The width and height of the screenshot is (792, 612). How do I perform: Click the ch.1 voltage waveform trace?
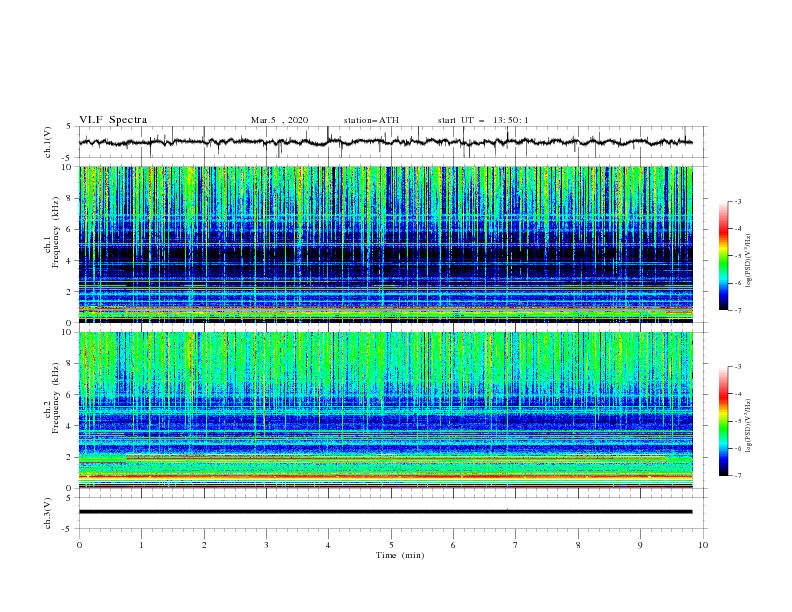(385, 142)
